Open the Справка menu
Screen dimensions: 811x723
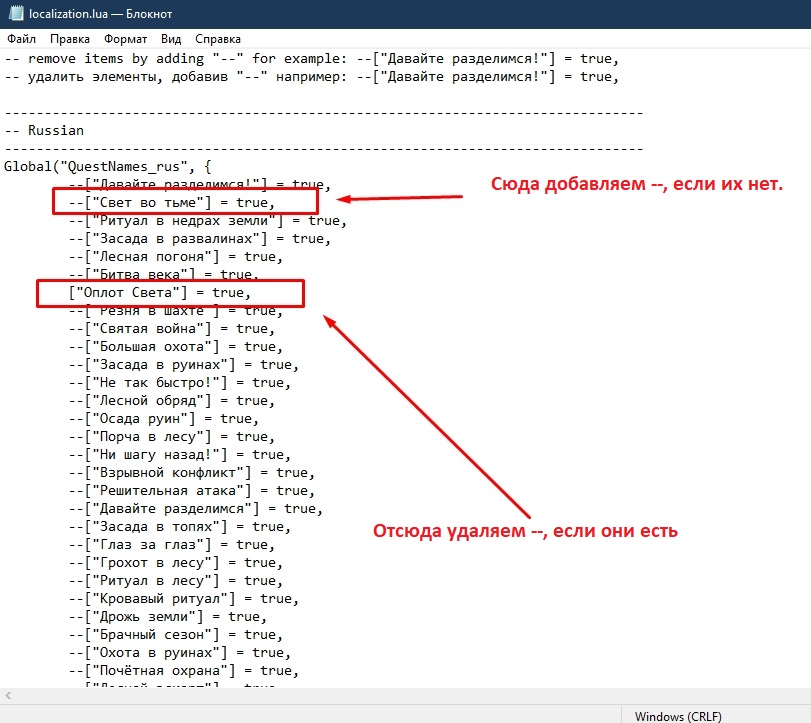tap(218, 39)
